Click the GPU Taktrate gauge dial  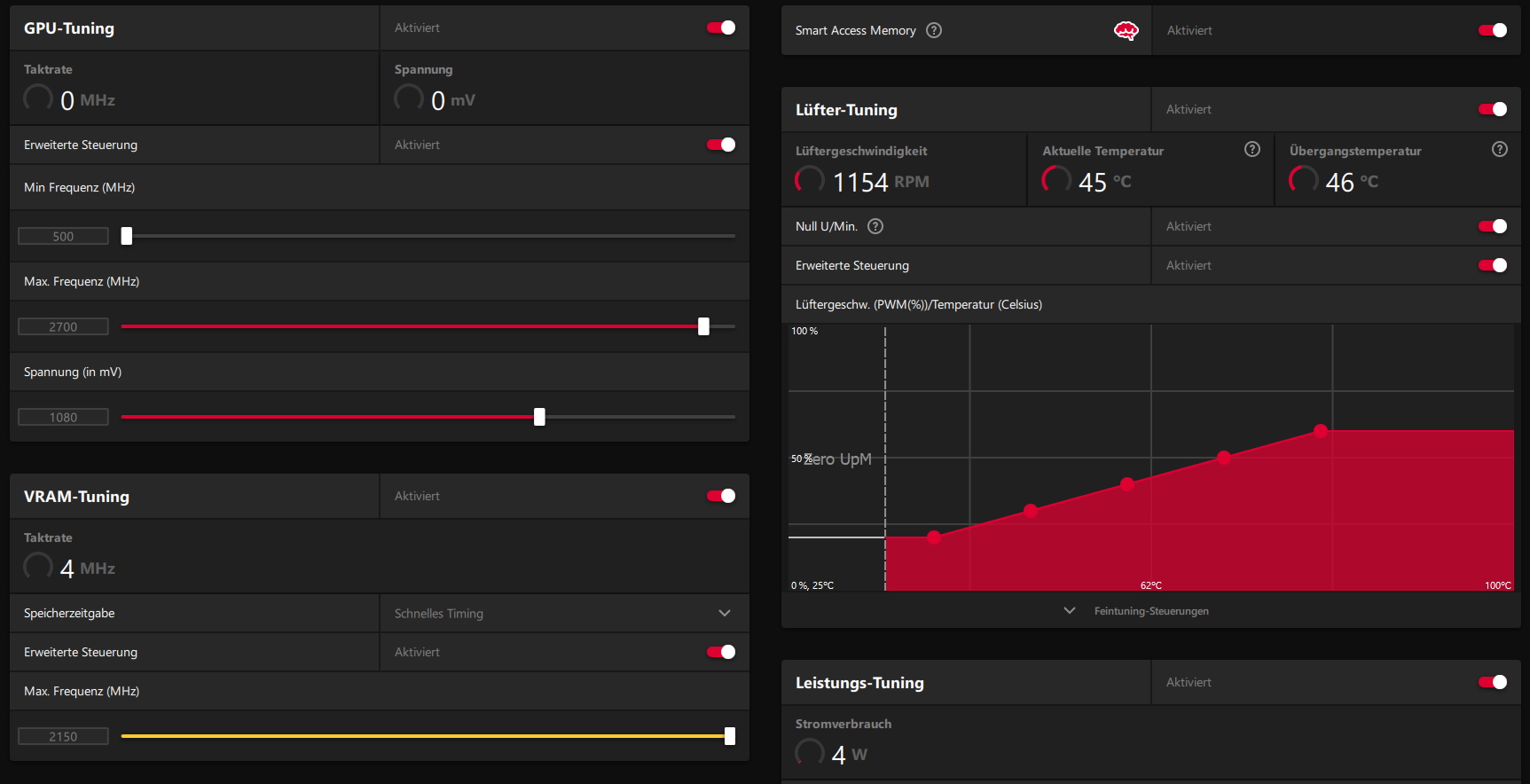[38, 98]
